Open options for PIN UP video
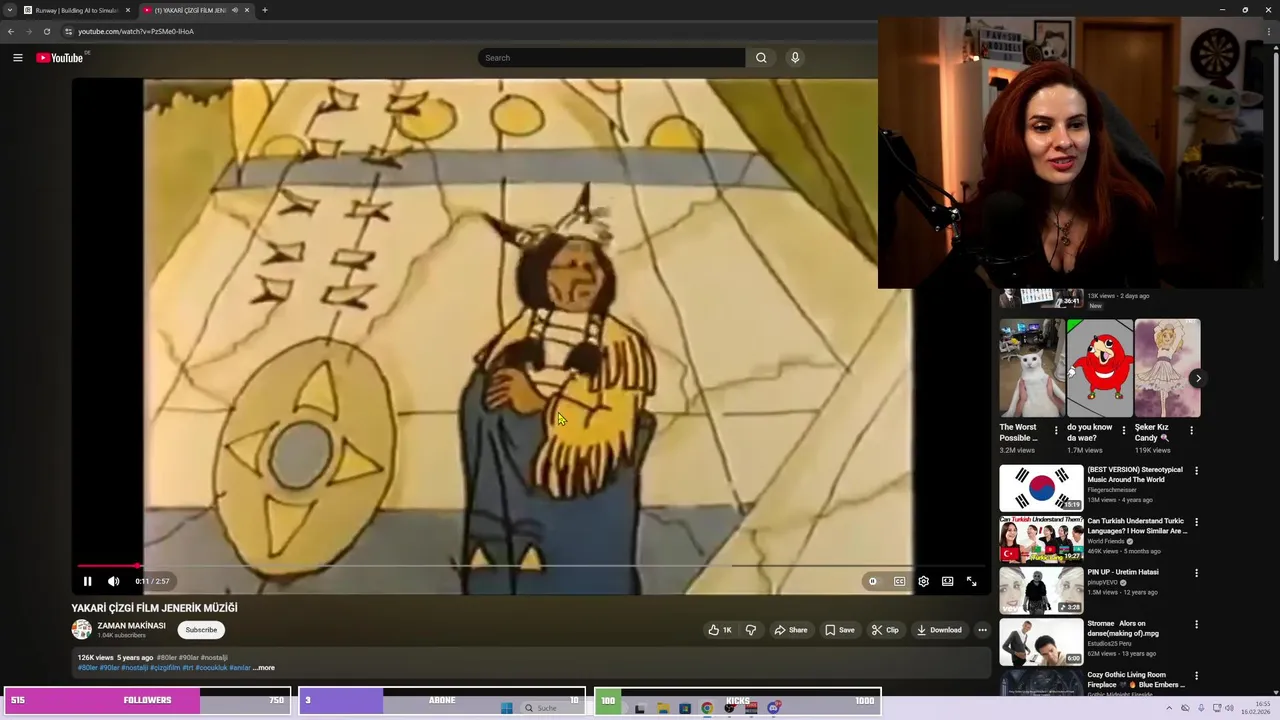 [x=1196, y=573]
